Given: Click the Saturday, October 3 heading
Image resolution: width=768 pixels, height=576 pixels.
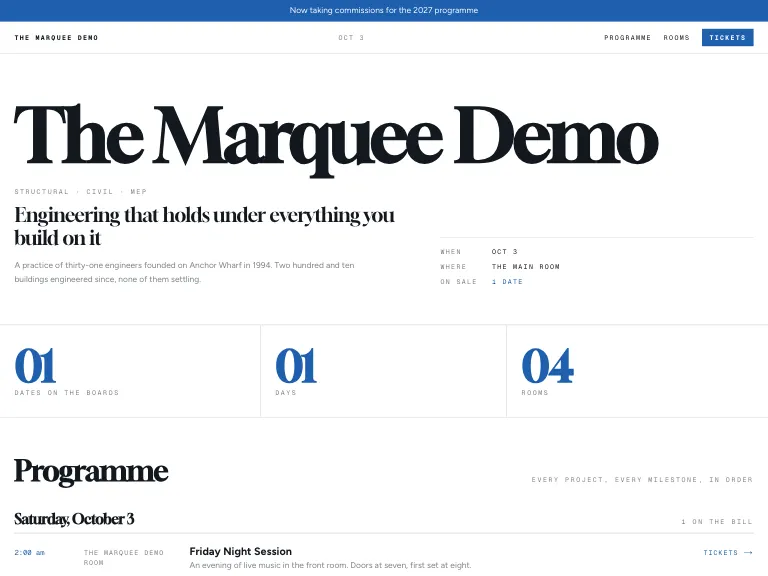Looking at the screenshot, I should tap(74, 519).
